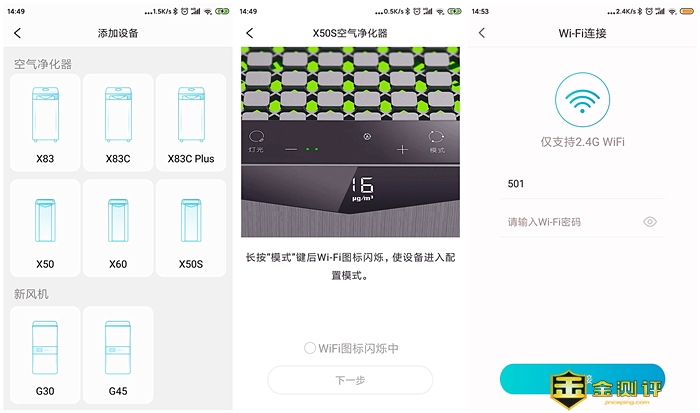700x413 pixels.
Task: Tap the teal confirm button at bottom
Action: (x=583, y=379)
